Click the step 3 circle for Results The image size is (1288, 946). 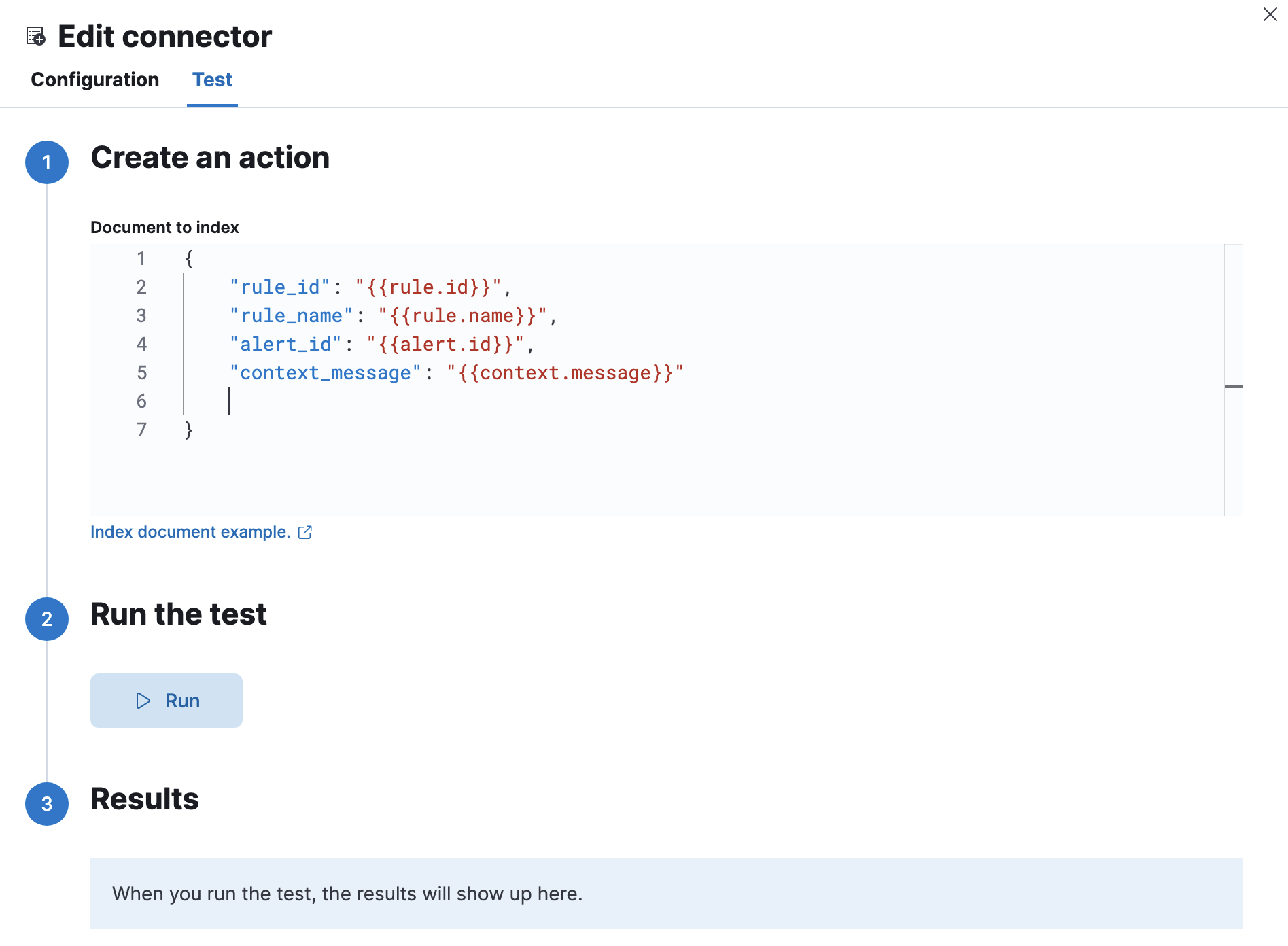tap(46, 805)
